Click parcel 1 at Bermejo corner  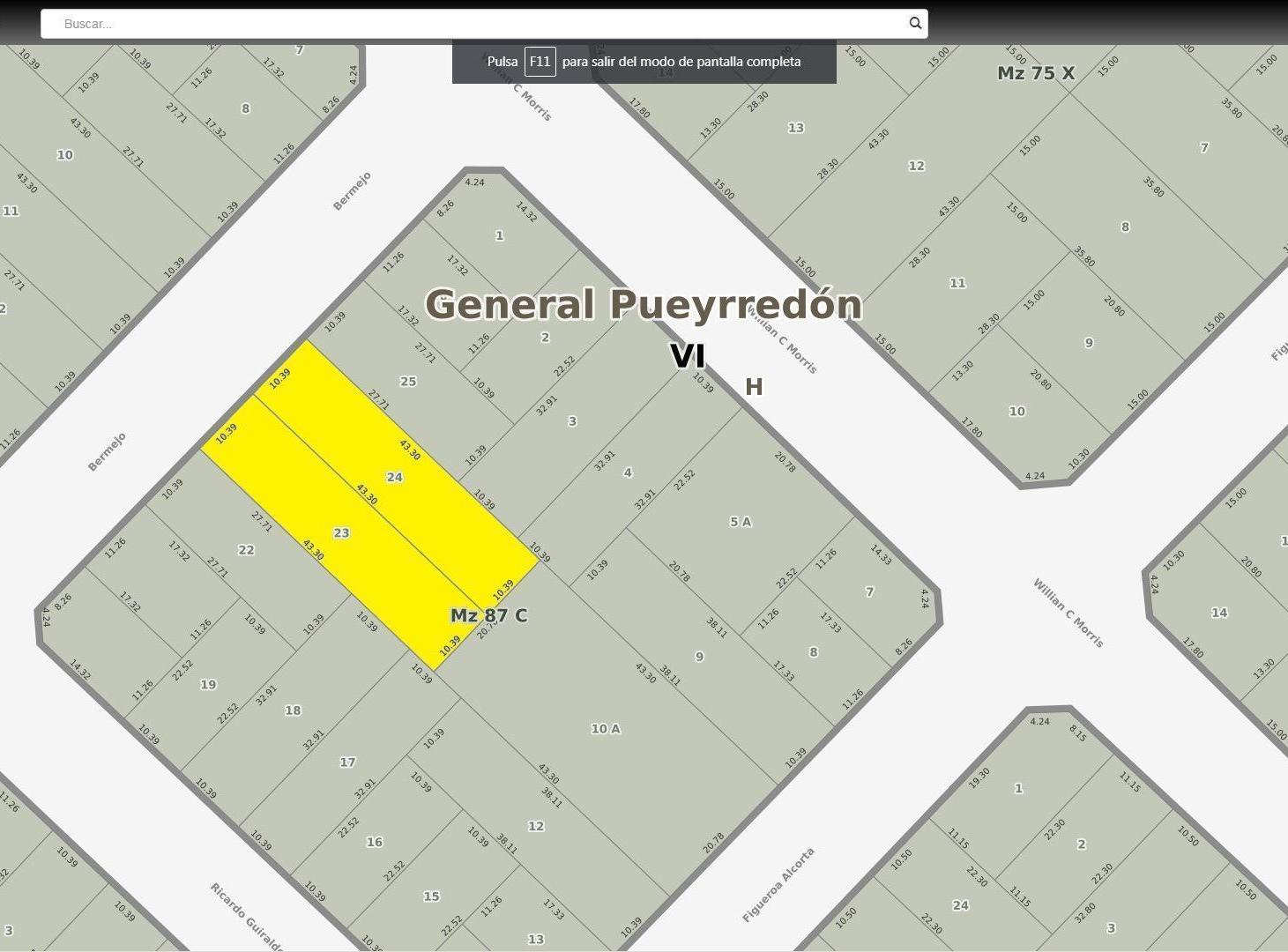click(x=499, y=235)
